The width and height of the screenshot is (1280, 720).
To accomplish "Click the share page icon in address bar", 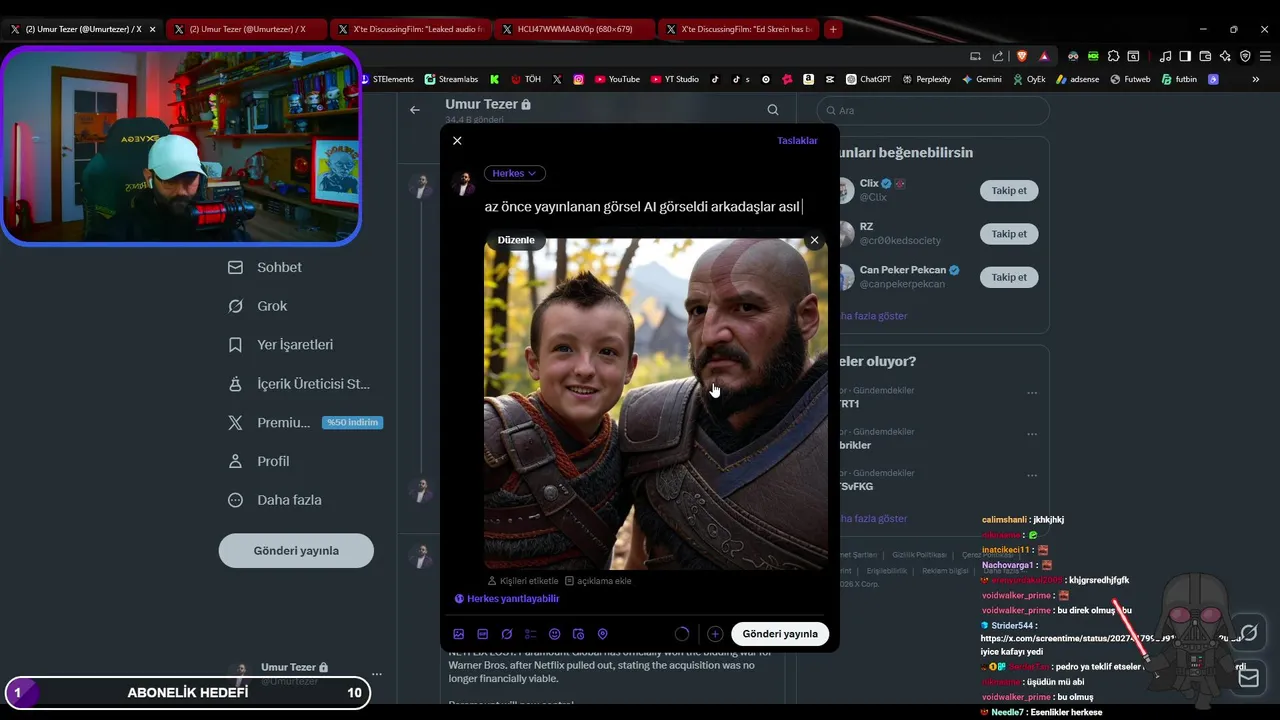I will 997,56.
